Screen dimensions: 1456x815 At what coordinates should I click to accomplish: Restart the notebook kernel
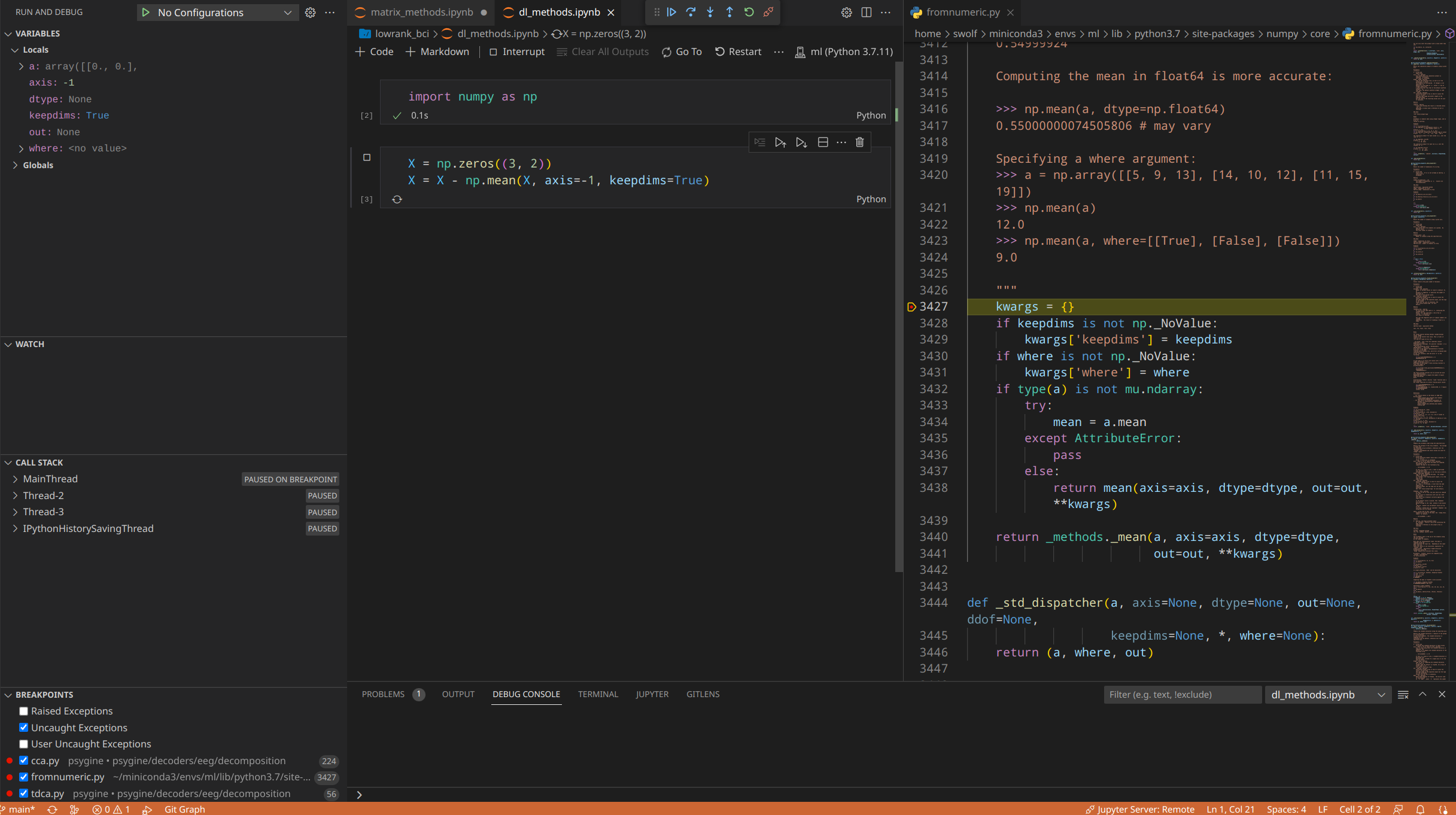click(738, 51)
